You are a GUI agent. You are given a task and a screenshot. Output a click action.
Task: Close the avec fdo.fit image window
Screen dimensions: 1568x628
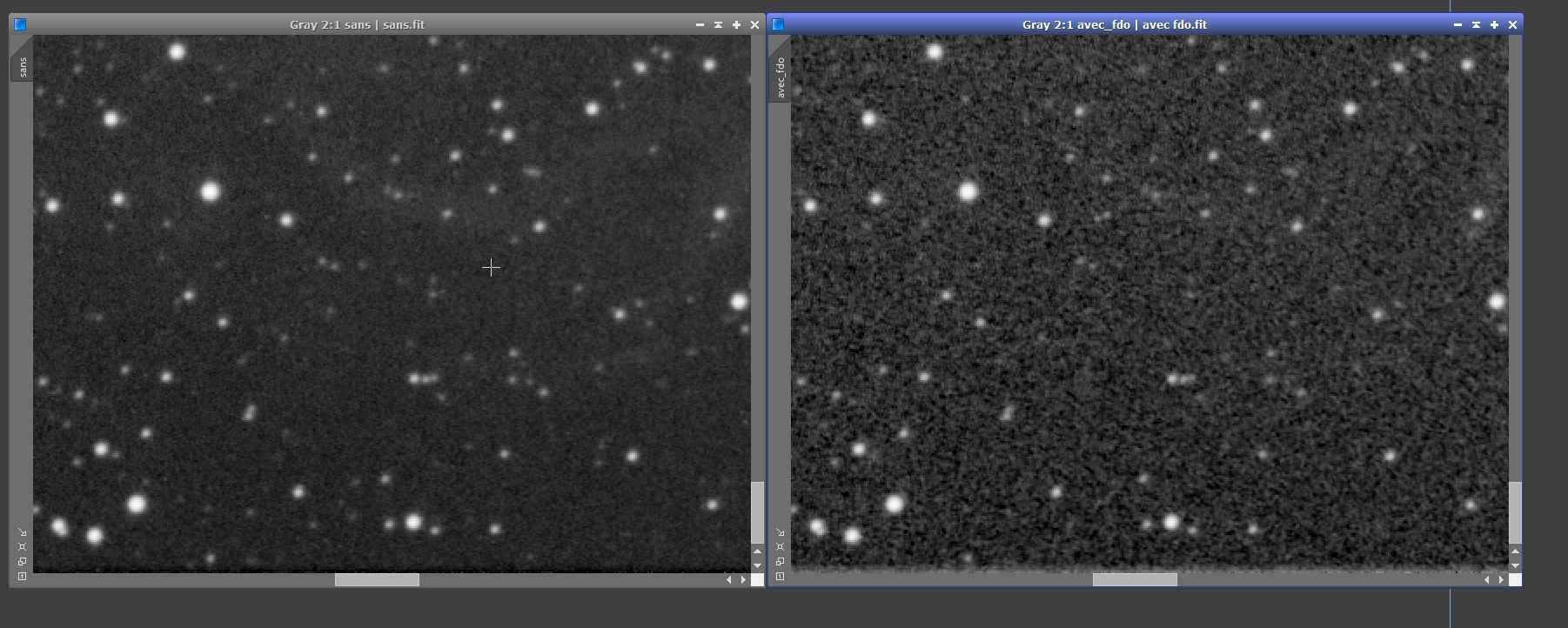pyautogui.click(x=1512, y=25)
